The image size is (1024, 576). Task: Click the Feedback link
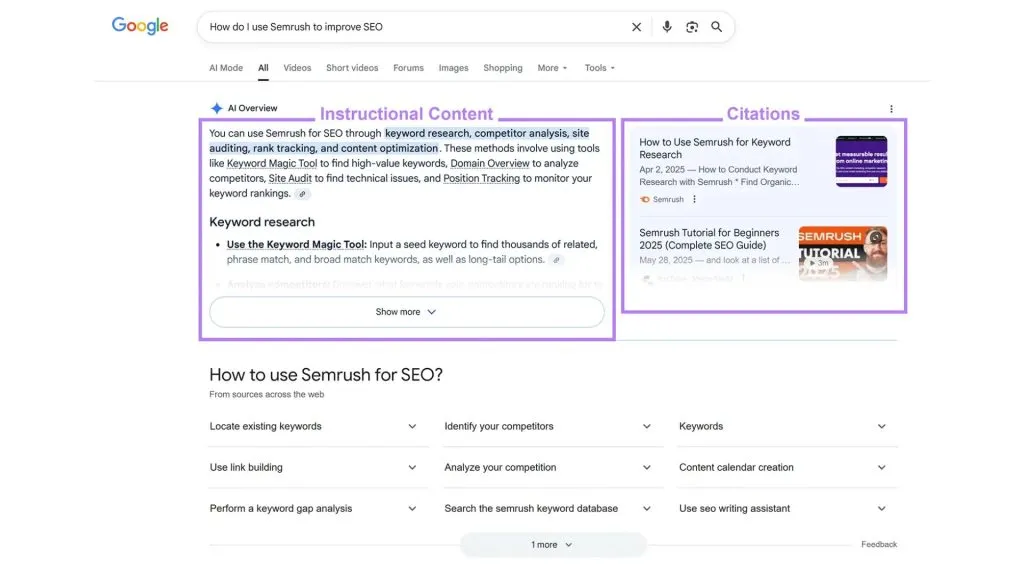[x=879, y=545]
